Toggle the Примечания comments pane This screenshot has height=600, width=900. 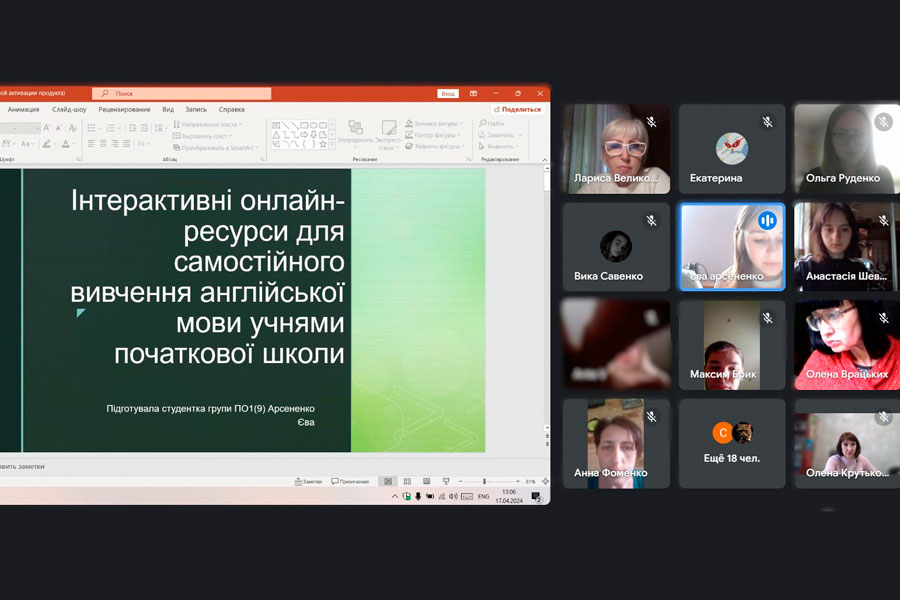350,481
